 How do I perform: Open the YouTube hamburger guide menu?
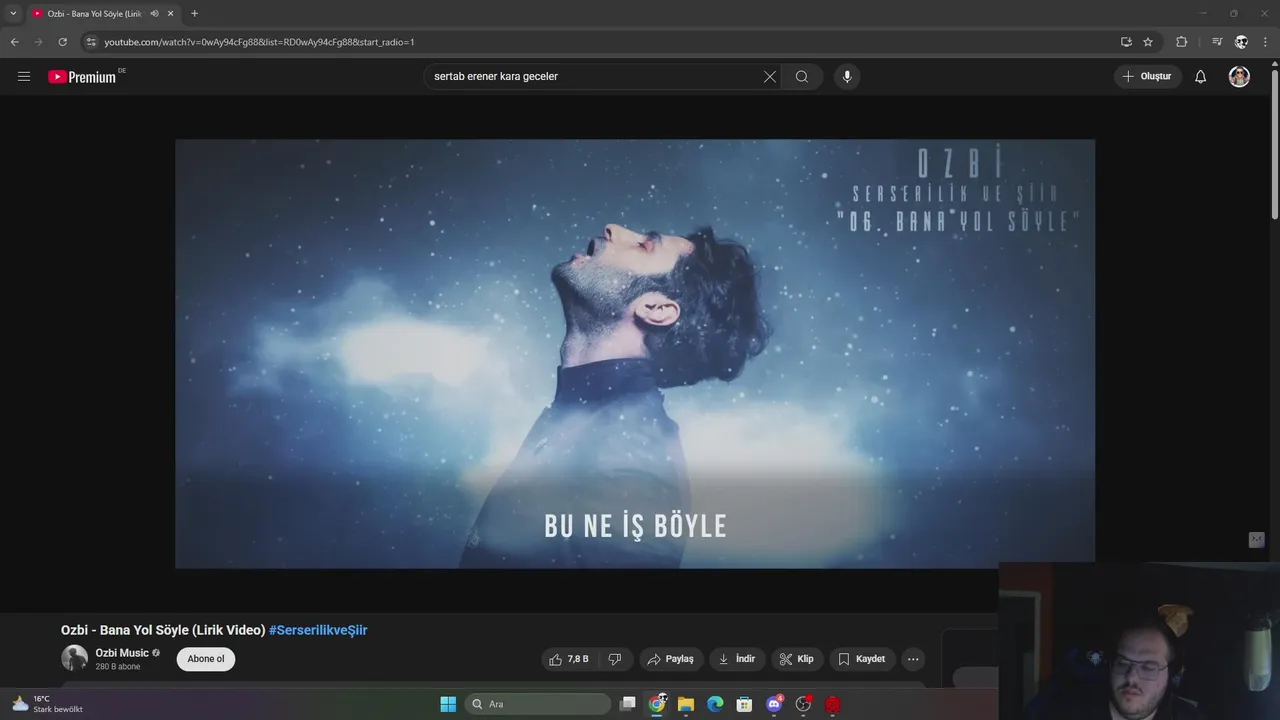(x=24, y=76)
